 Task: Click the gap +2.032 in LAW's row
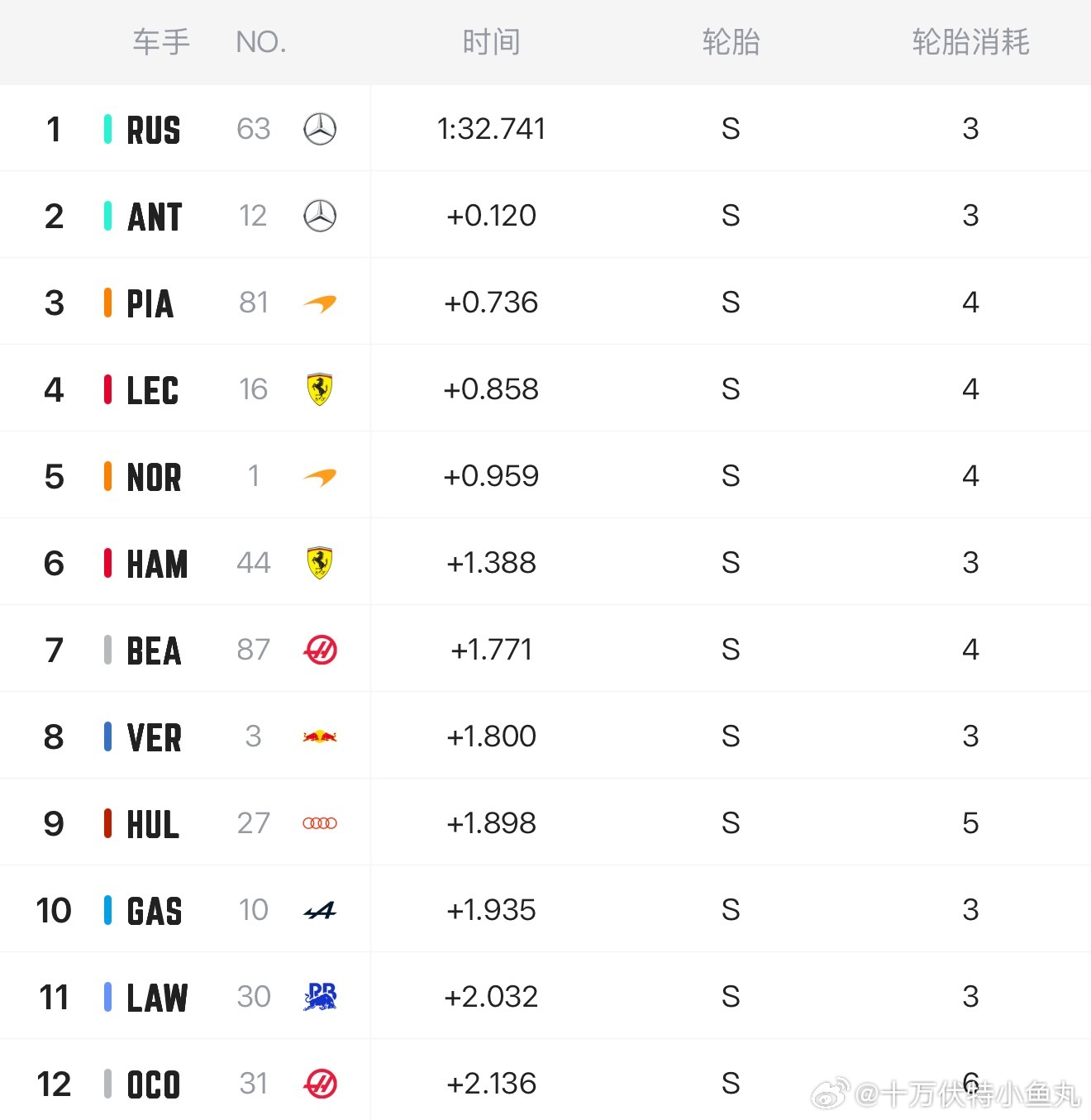point(491,997)
